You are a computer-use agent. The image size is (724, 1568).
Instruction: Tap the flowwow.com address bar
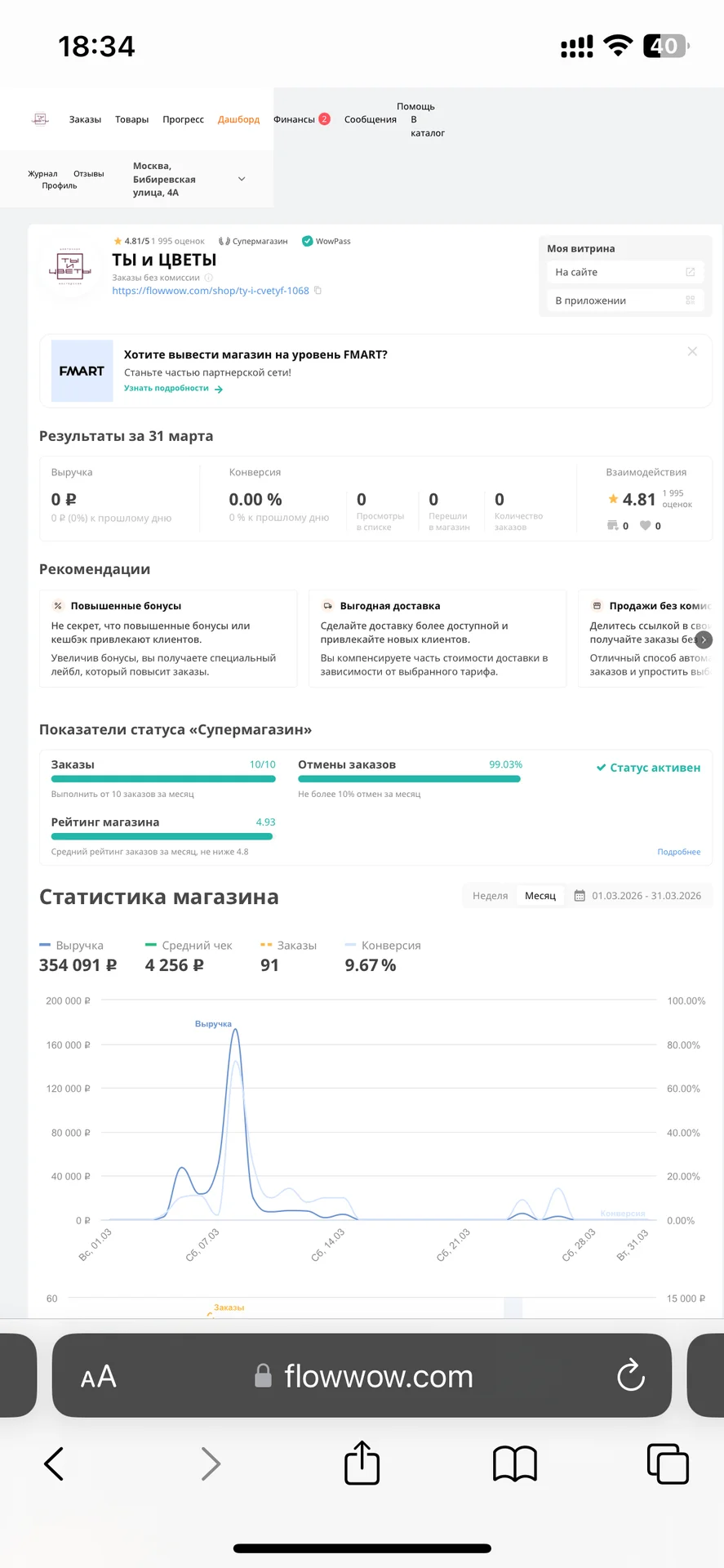[362, 1376]
